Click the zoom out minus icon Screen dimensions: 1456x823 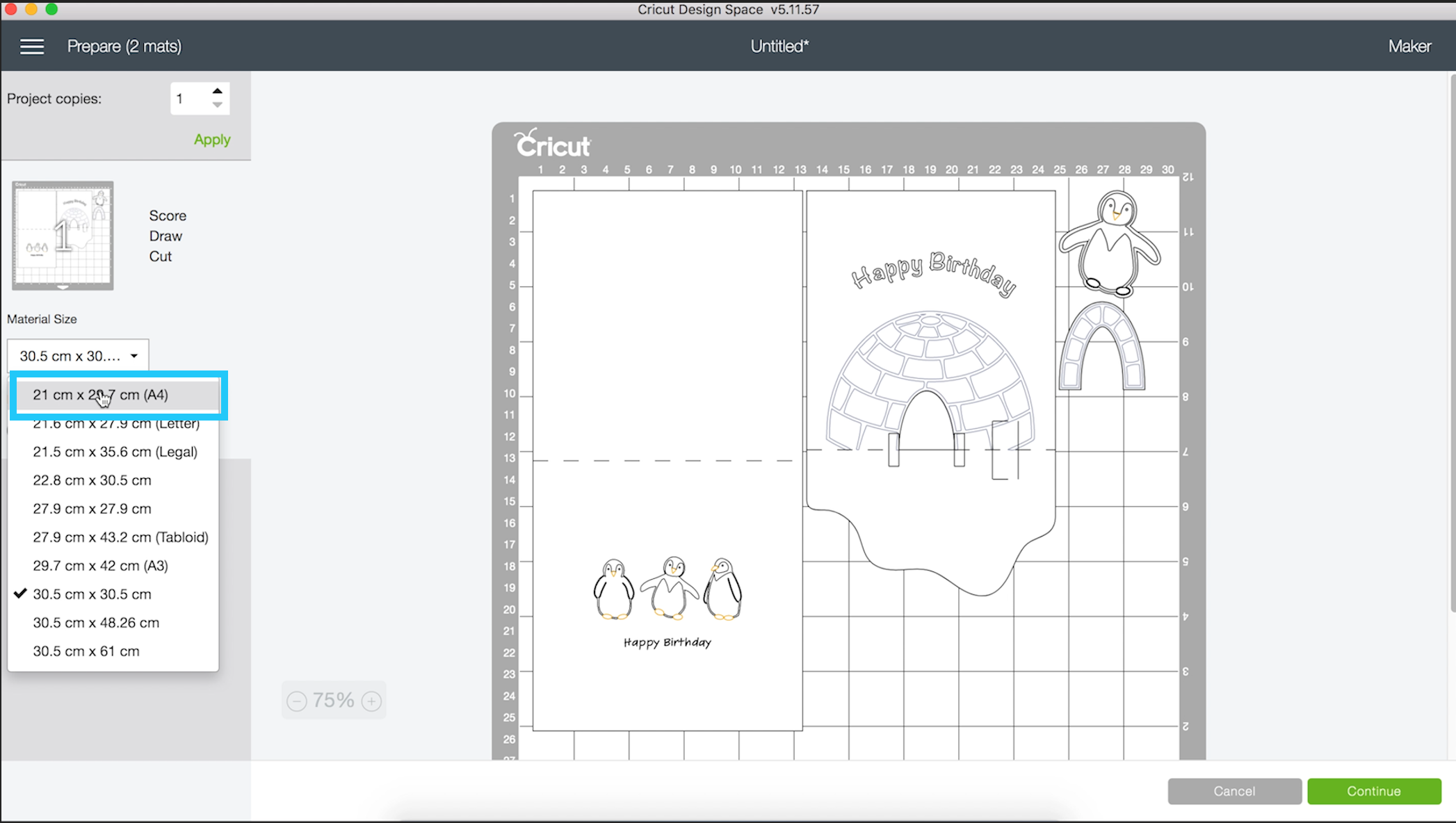pos(297,701)
